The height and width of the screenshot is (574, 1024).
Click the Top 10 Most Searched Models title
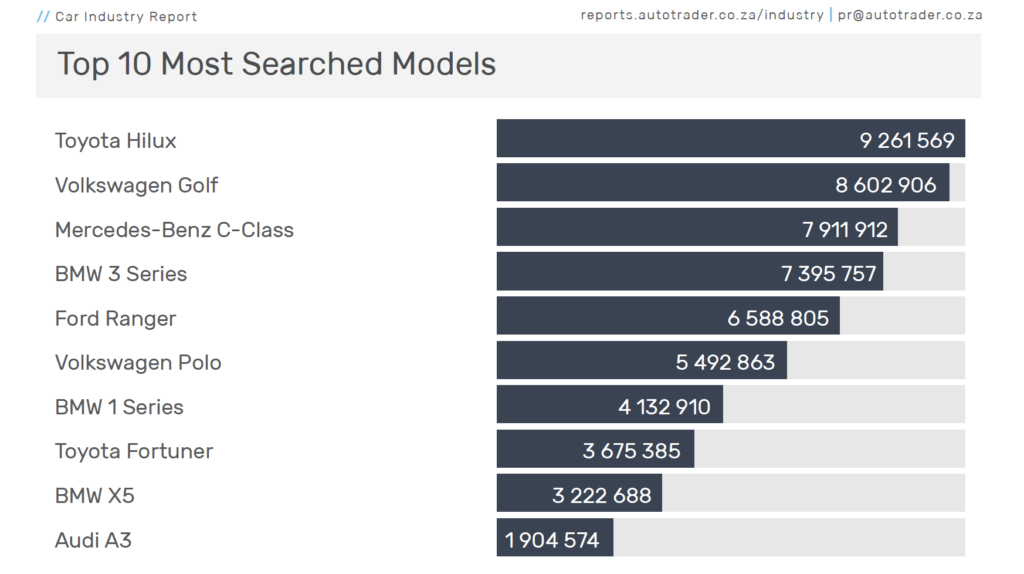point(277,64)
